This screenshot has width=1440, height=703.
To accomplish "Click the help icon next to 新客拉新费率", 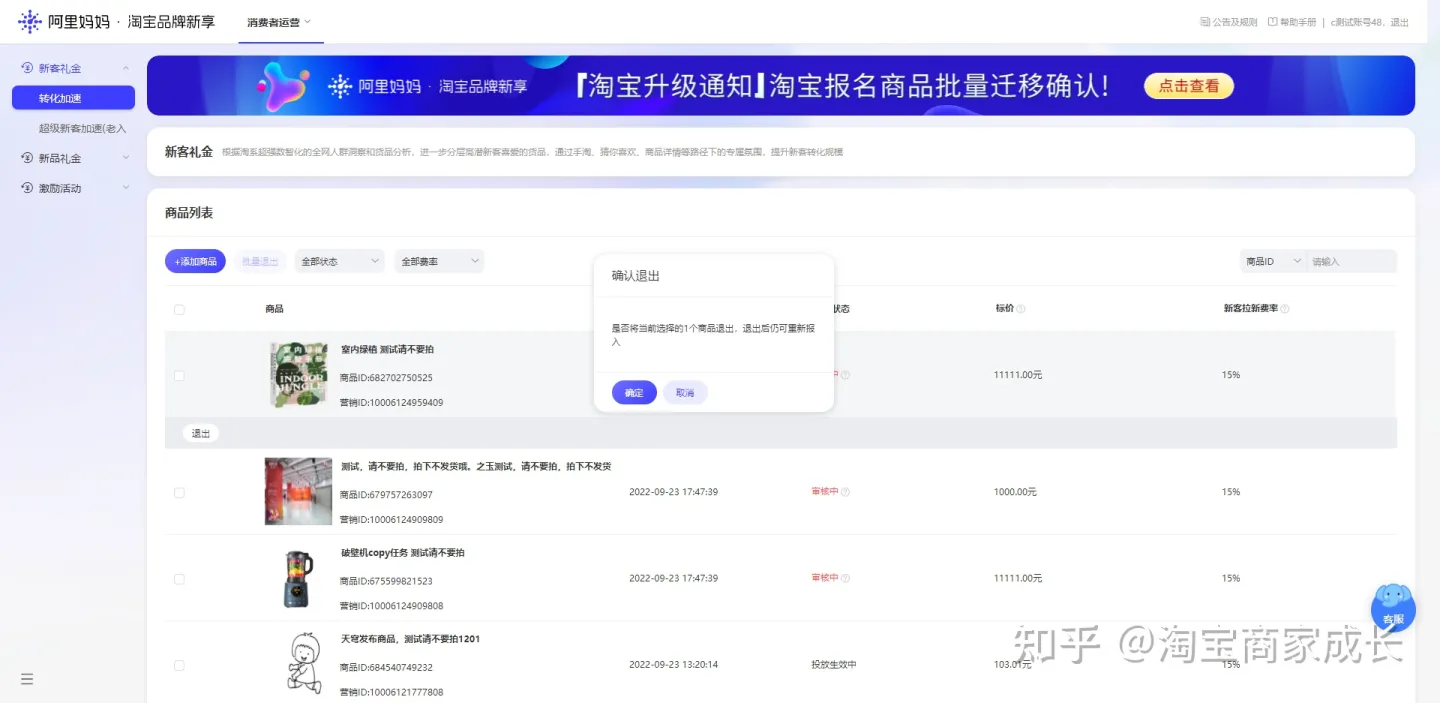I will pyautogui.click(x=1285, y=309).
